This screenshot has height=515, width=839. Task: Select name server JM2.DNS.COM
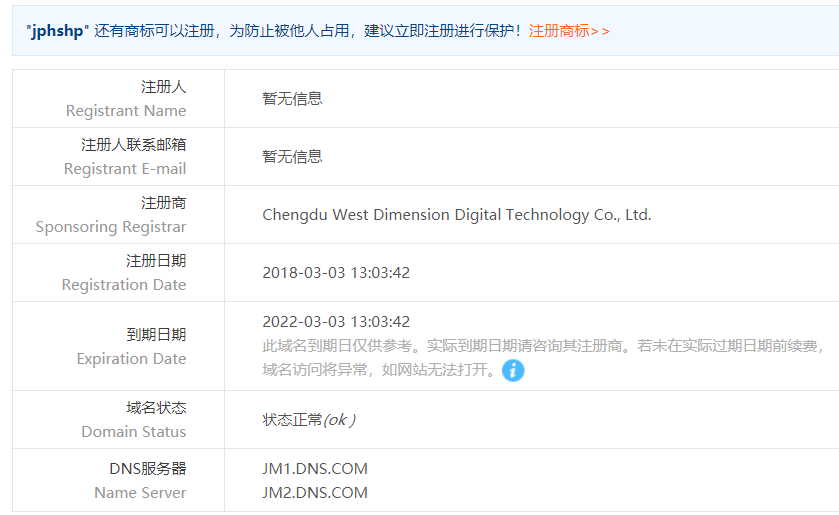(x=315, y=493)
